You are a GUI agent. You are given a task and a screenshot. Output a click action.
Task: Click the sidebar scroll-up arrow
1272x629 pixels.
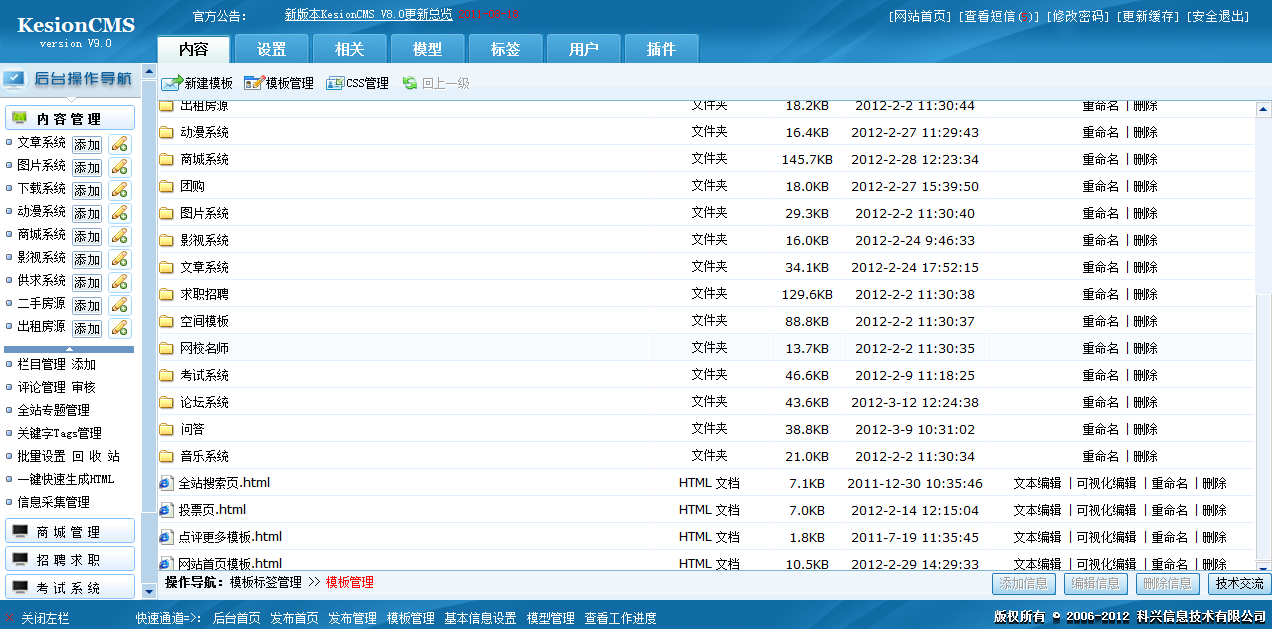pyautogui.click(x=149, y=72)
